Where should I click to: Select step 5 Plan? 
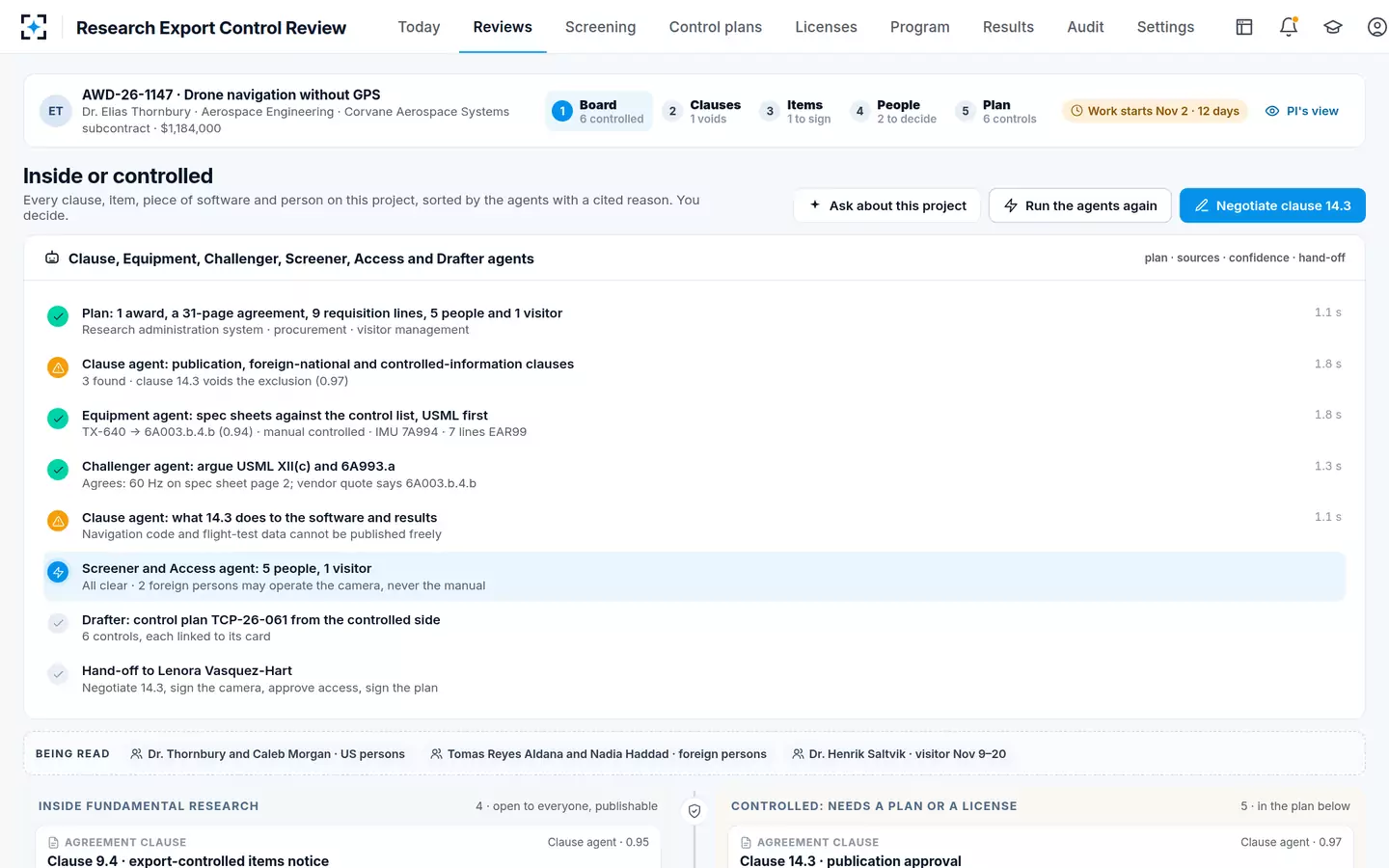[996, 111]
